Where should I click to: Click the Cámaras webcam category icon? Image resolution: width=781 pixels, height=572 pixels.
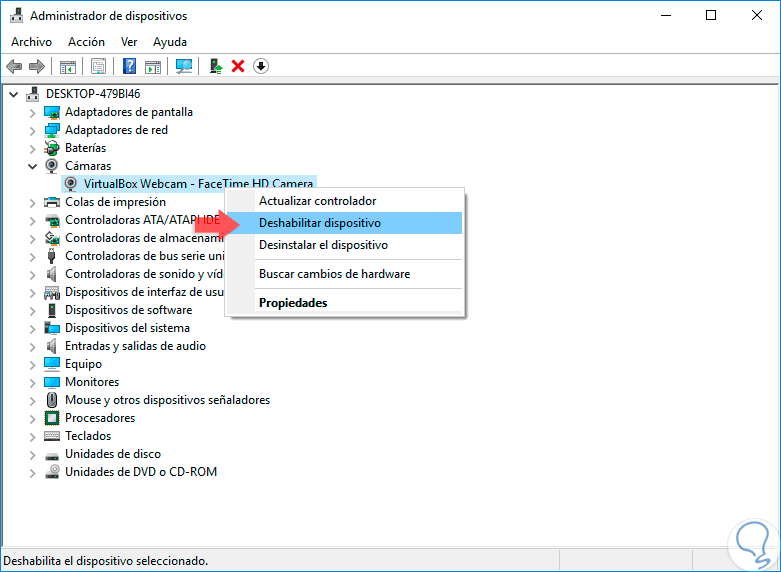tap(52, 166)
